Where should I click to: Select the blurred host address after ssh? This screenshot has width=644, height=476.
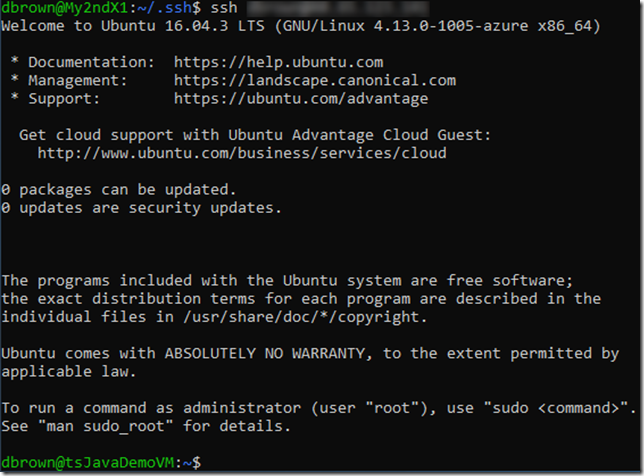coord(338,8)
